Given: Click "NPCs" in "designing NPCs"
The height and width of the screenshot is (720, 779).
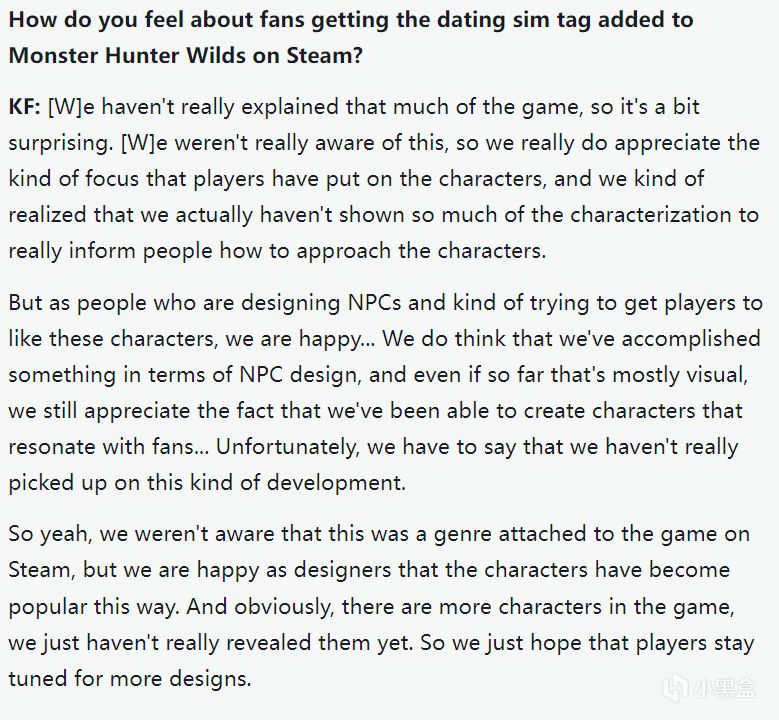Looking at the screenshot, I should click(x=374, y=303).
